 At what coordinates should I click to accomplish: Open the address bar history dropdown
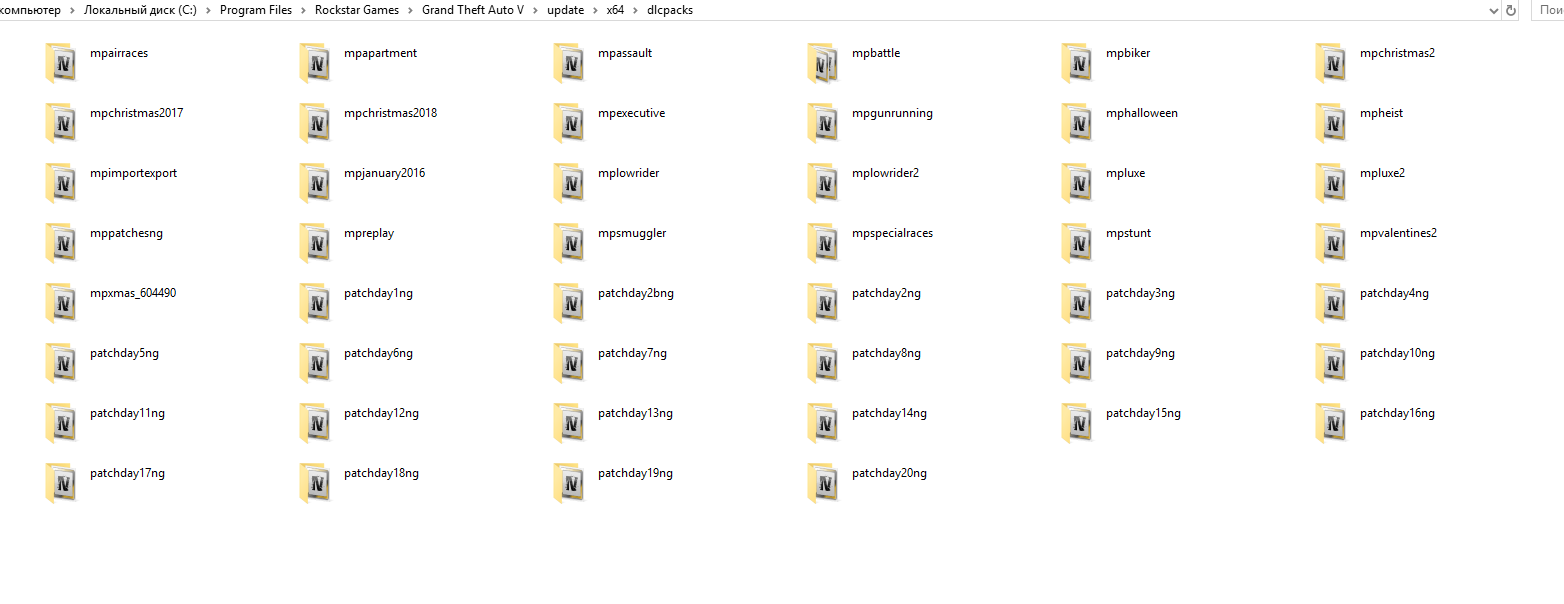(x=1494, y=10)
